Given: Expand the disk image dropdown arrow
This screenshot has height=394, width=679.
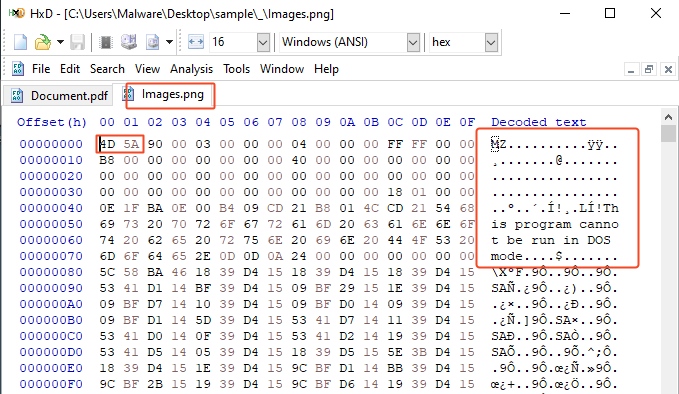Looking at the screenshot, I should [169, 42].
